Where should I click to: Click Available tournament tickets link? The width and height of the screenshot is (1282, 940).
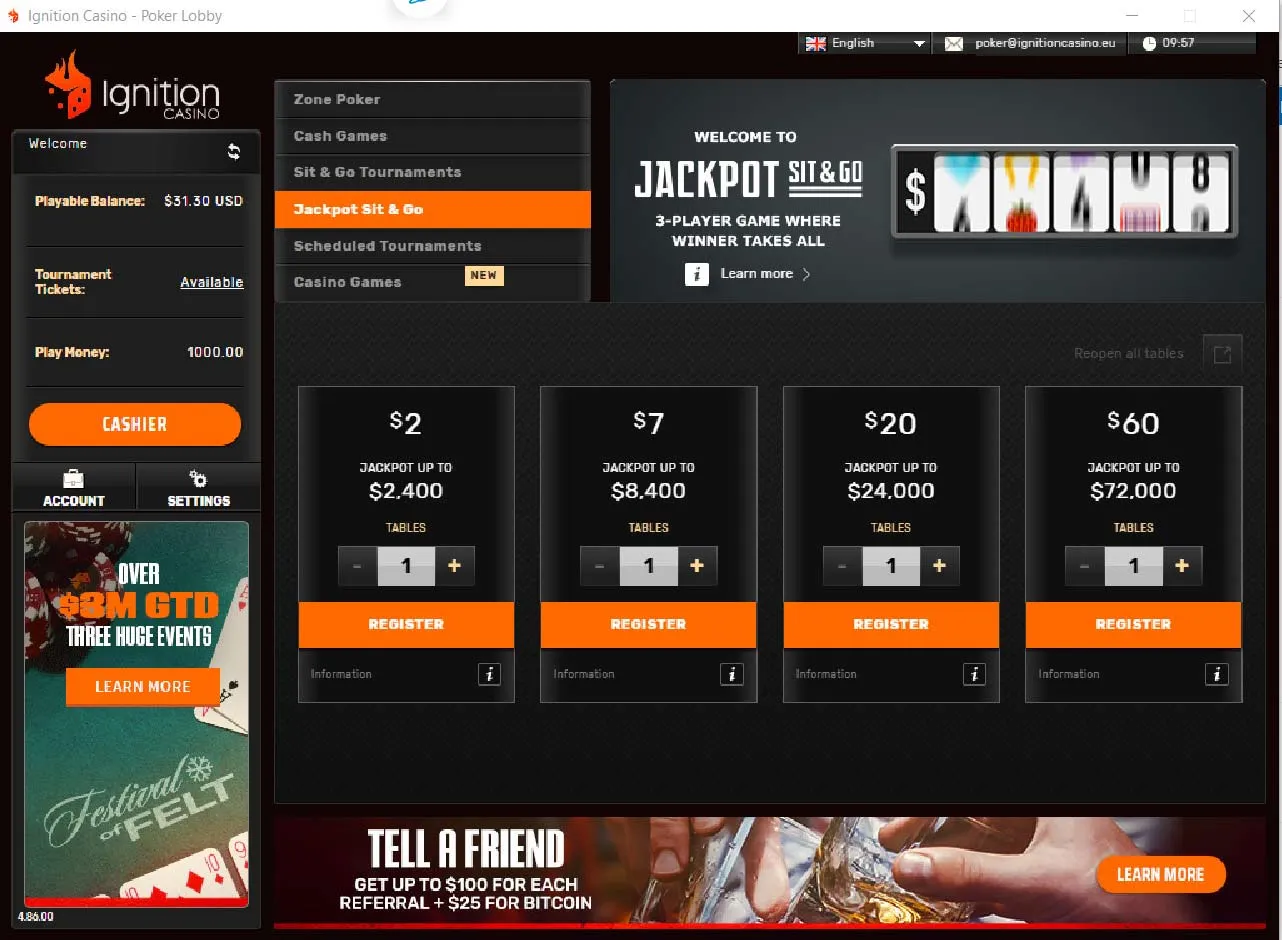tap(211, 283)
